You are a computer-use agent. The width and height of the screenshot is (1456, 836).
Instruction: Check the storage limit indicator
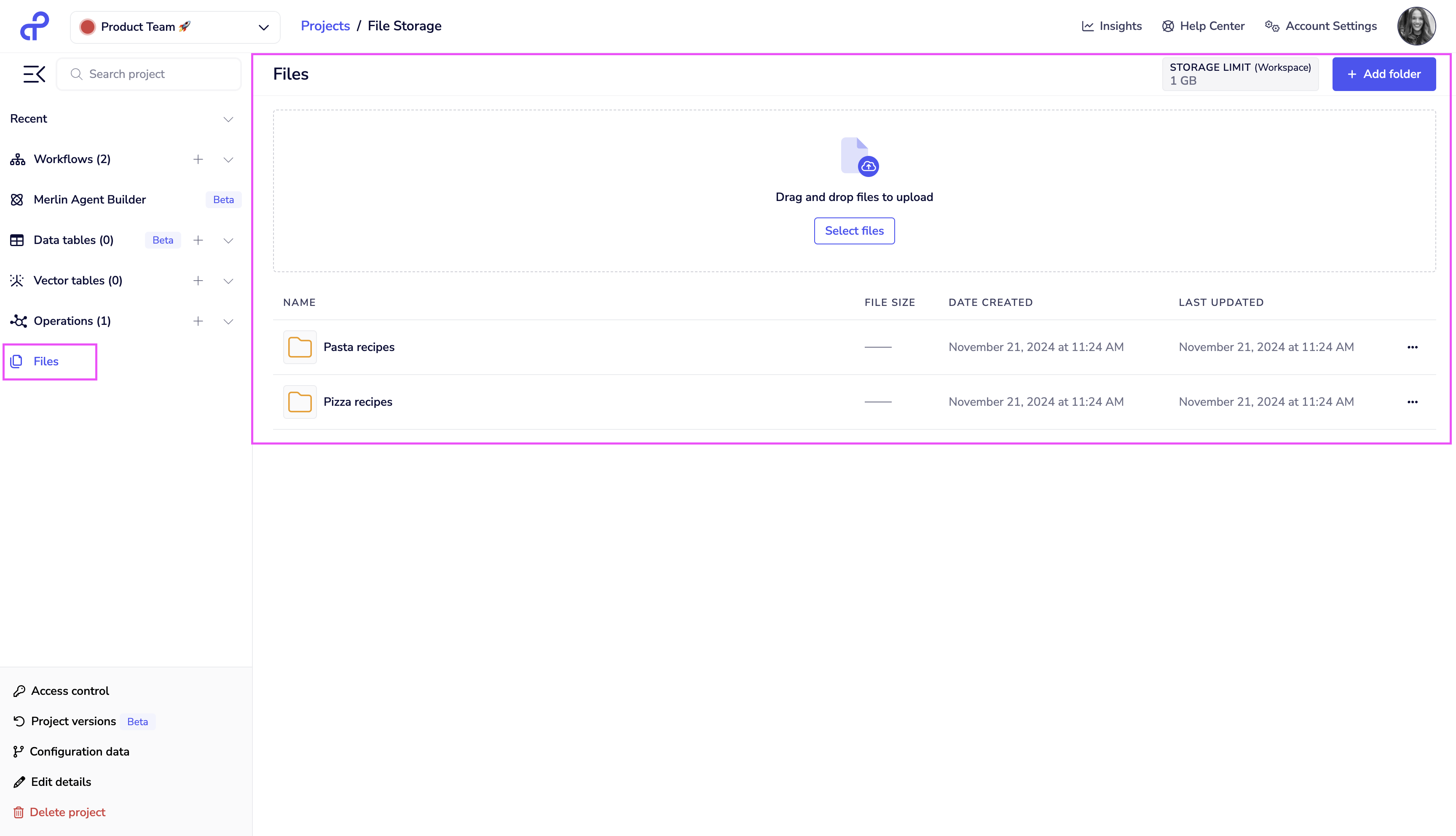coord(1240,73)
